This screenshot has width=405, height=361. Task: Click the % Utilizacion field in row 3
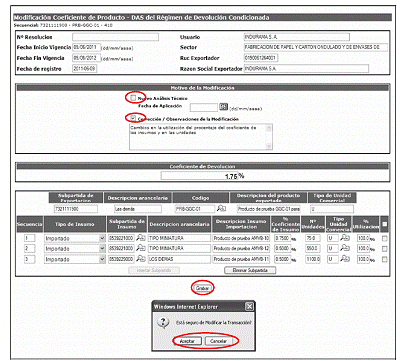coord(363,259)
